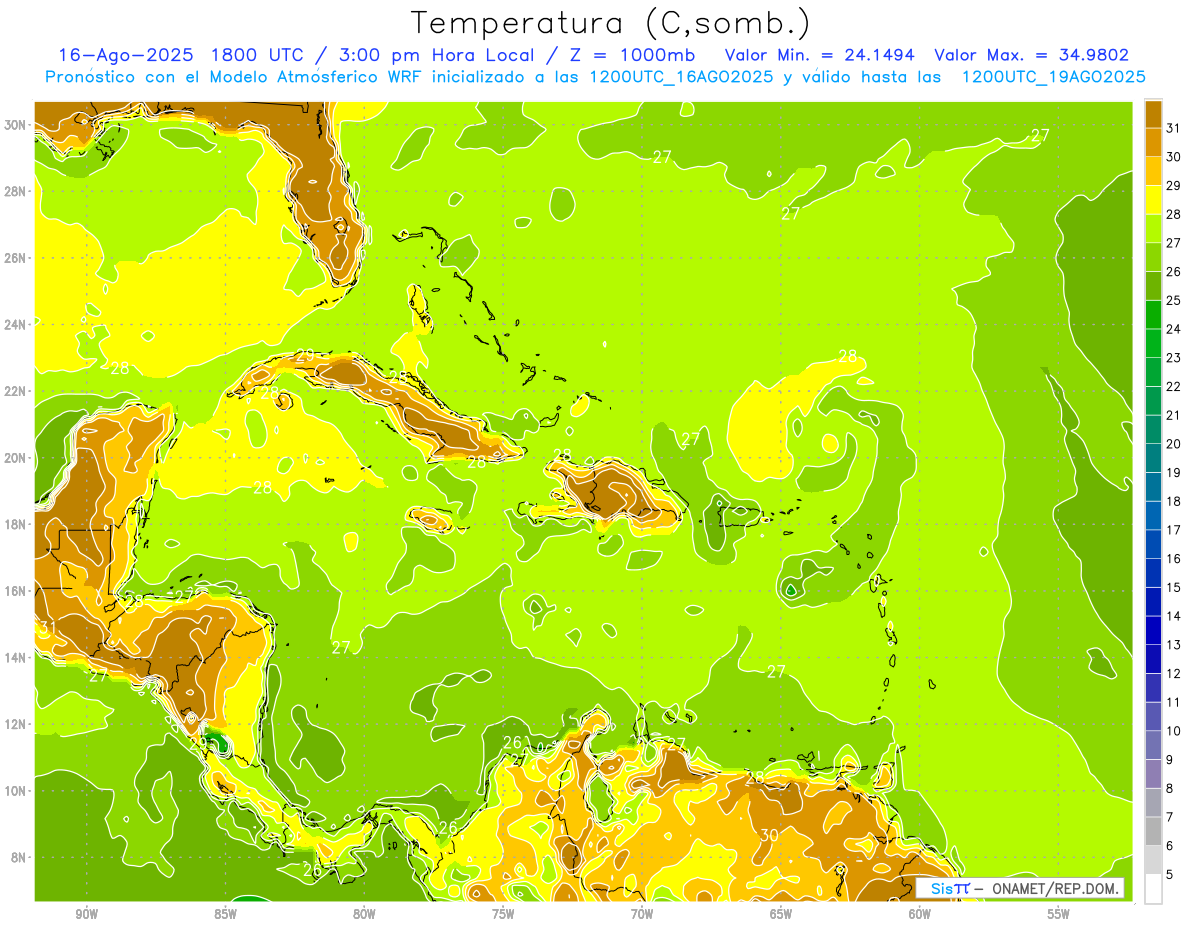Click the legend value '24'
Viewport: 1200px width, 927px height.
pyautogui.click(x=1174, y=329)
